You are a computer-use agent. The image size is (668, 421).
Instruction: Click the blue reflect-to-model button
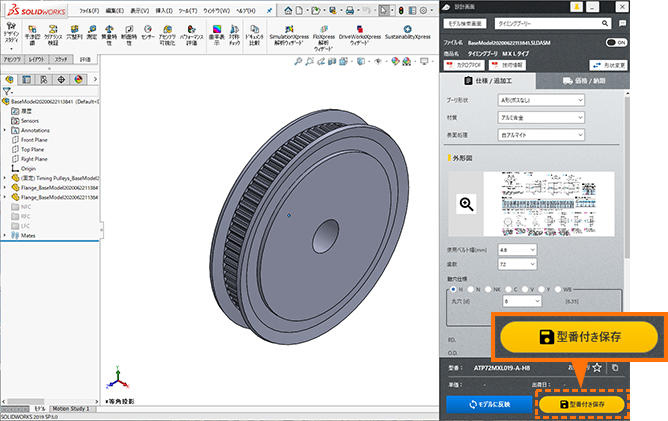[x=488, y=403]
